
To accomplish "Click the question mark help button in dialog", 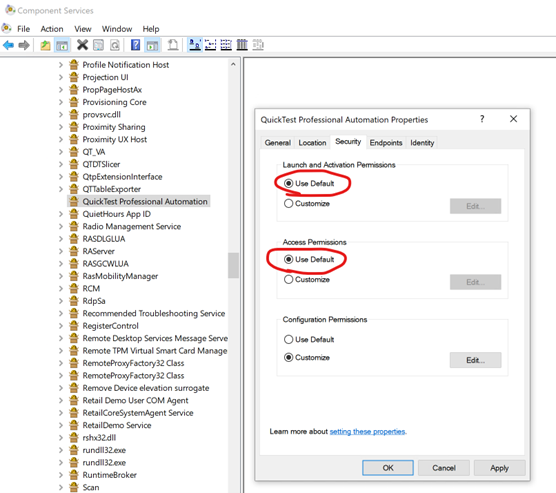I will [482, 119].
